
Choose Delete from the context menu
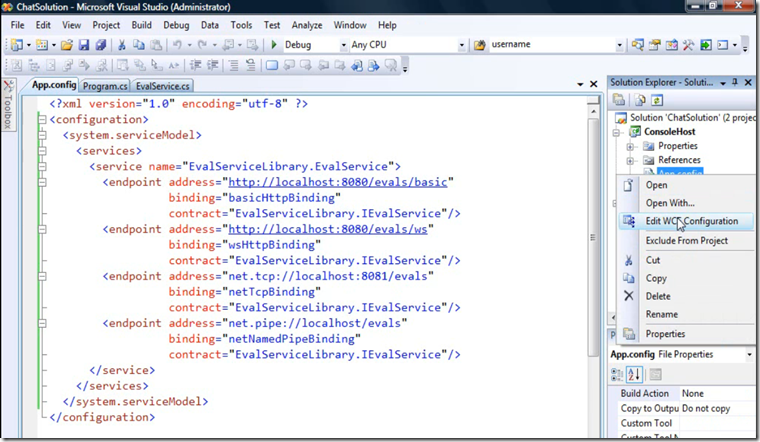658,296
